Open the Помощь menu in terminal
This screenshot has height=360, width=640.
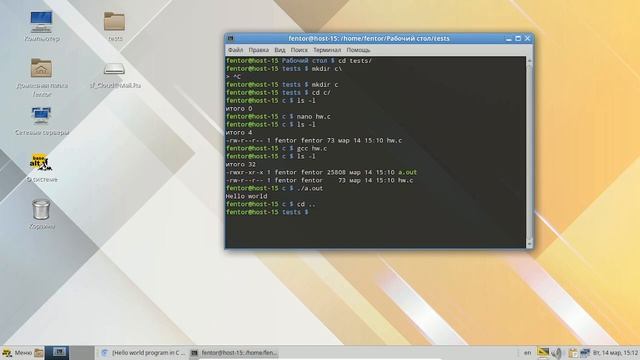(x=358, y=50)
